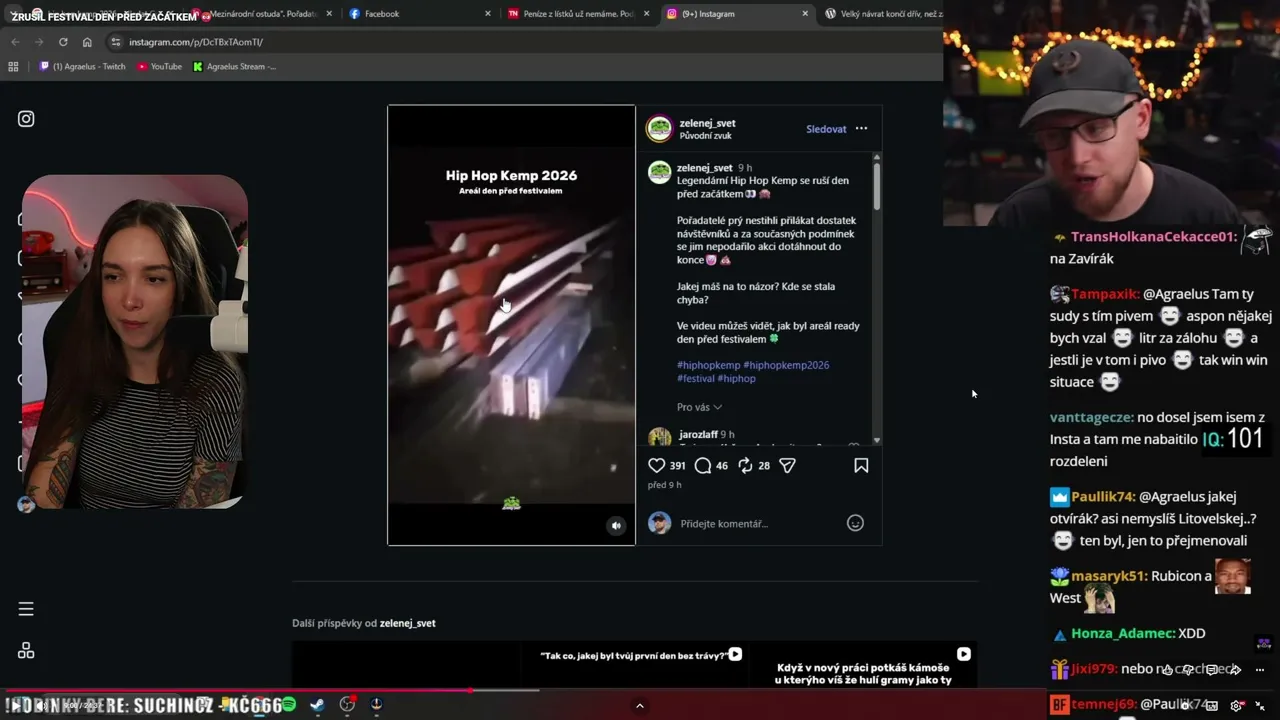This screenshot has width=1280, height=720.
Task: Open the YouTube bookmark
Action: tap(159, 67)
